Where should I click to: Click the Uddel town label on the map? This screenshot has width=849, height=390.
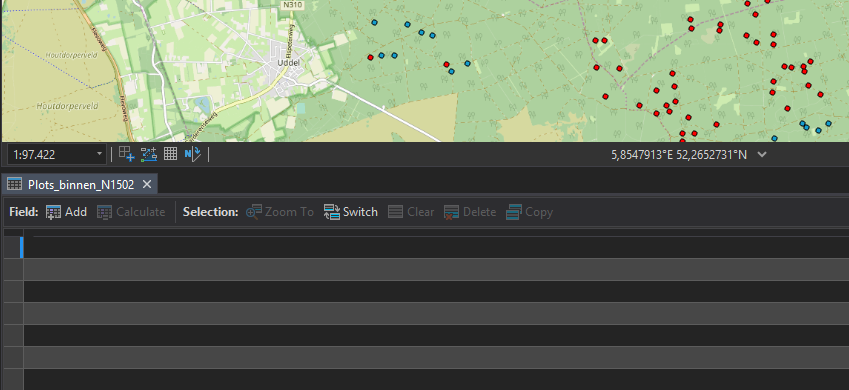tap(288, 63)
